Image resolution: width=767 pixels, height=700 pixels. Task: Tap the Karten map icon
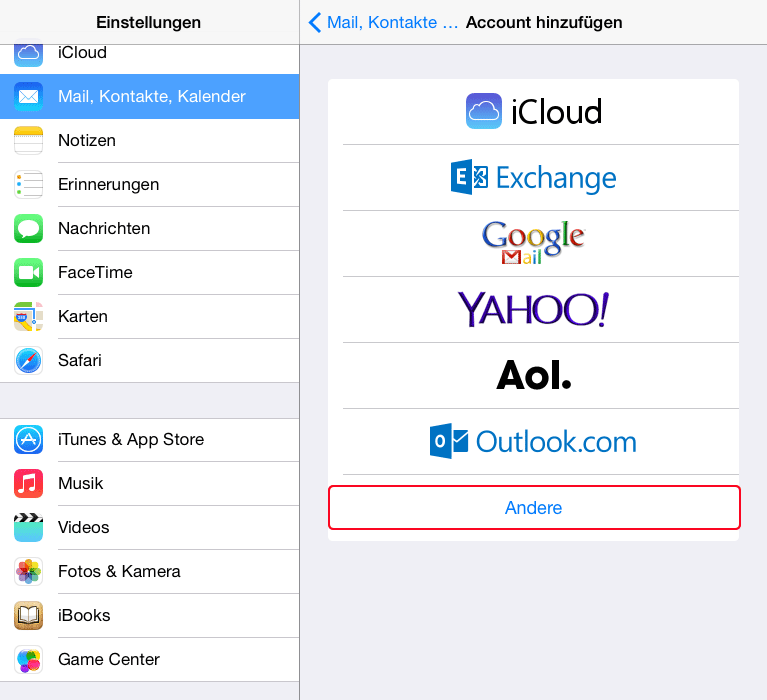pyautogui.click(x=28, y=316)
